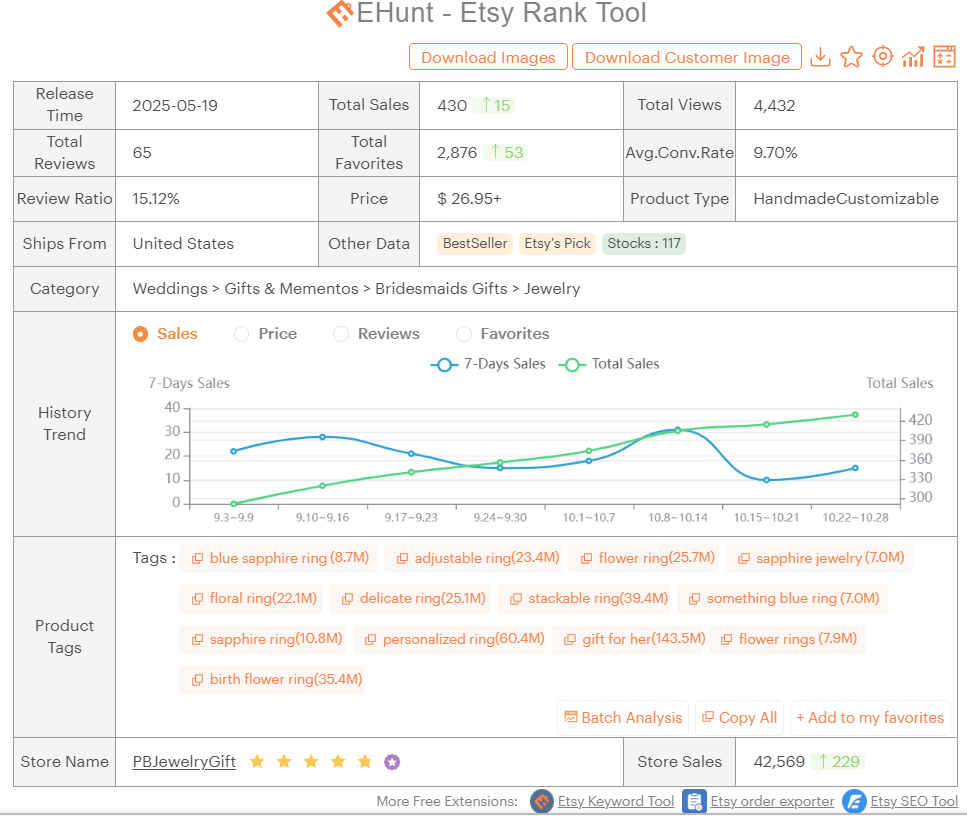Click Download Customer Image
Viewport: 967px width, 816px height.
tap(686, 57)
